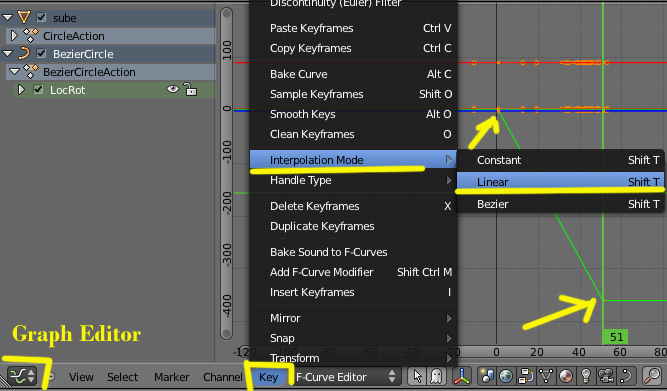
Task: Open the Mirror submenu
Action: click(353, 318)
